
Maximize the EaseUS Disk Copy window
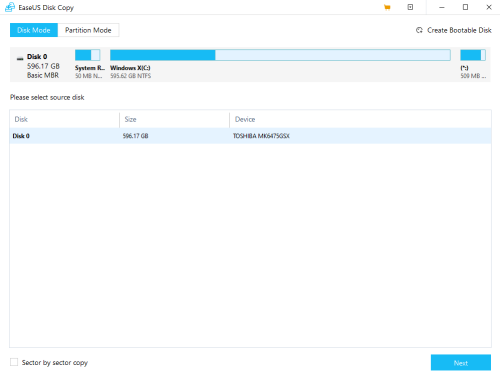point(465,7)
